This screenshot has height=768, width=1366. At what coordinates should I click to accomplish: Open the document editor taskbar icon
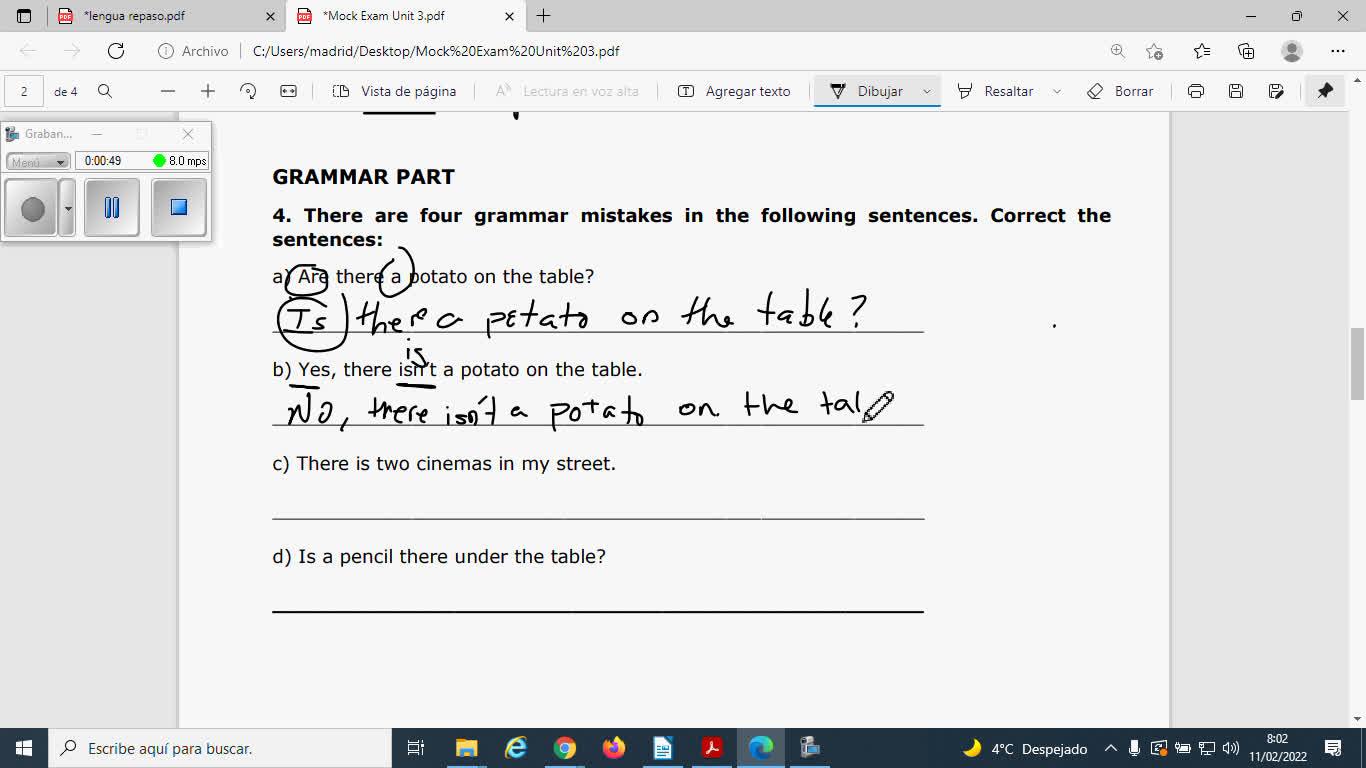pos(663,748)
